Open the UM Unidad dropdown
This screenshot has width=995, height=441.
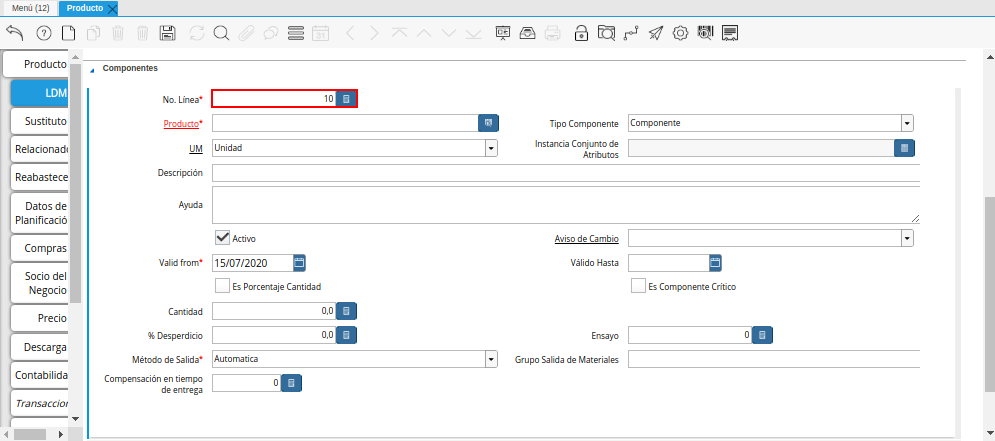(x=491, y=148)
